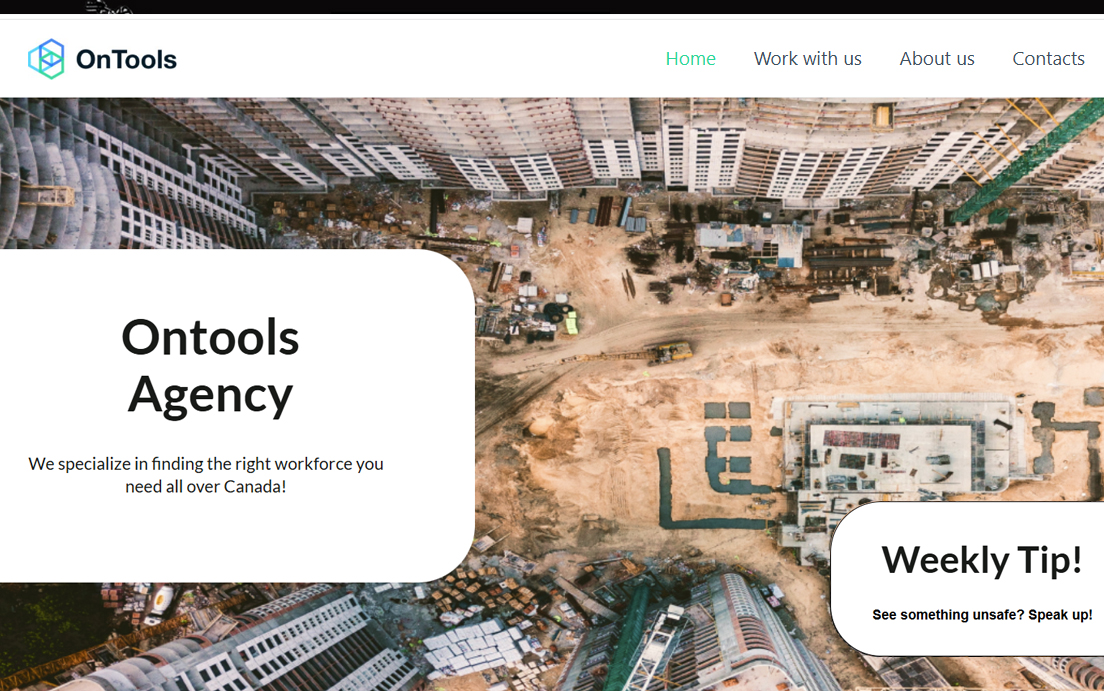The image size is (1104, 691).
Task: Click the black bar above the header
Action: click(x=600, y=6)
